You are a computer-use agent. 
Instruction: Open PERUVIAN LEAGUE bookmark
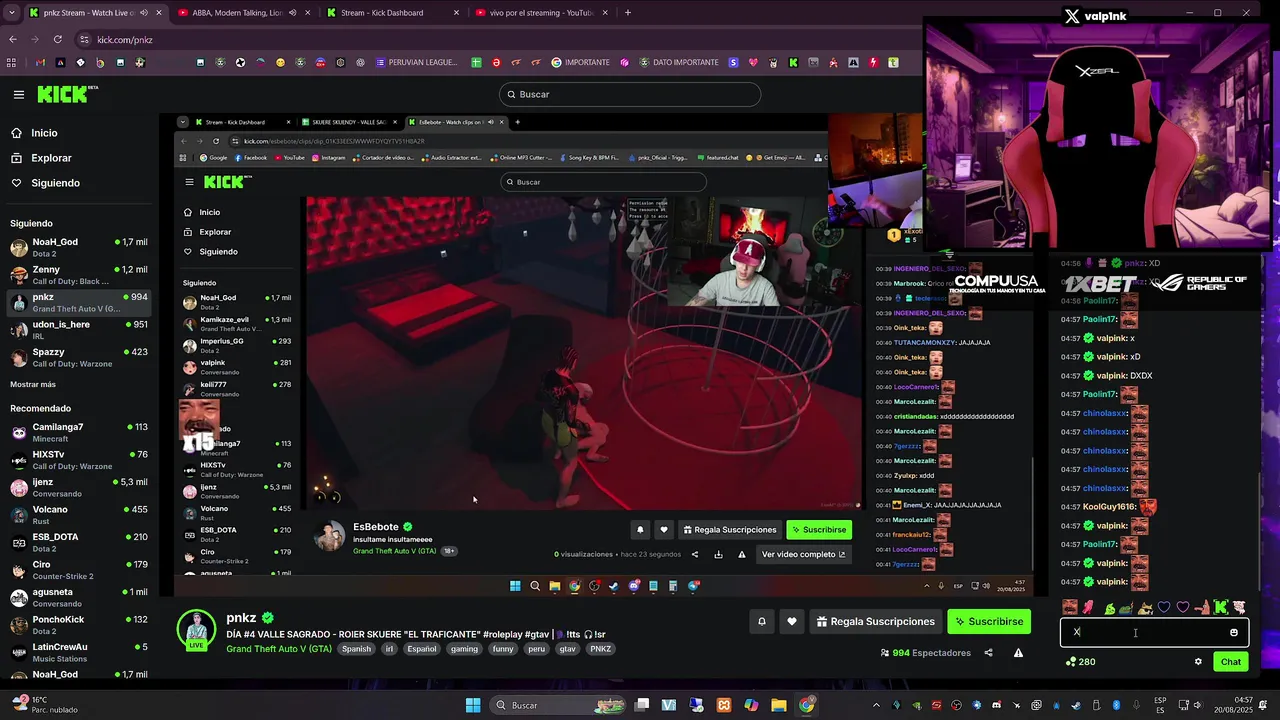(417, 62)
